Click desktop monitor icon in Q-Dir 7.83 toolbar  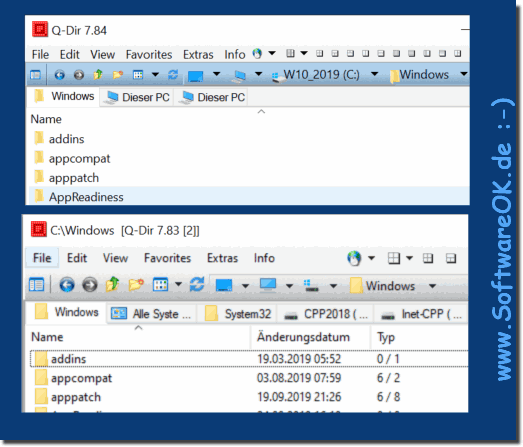click(x=268, y=285)
